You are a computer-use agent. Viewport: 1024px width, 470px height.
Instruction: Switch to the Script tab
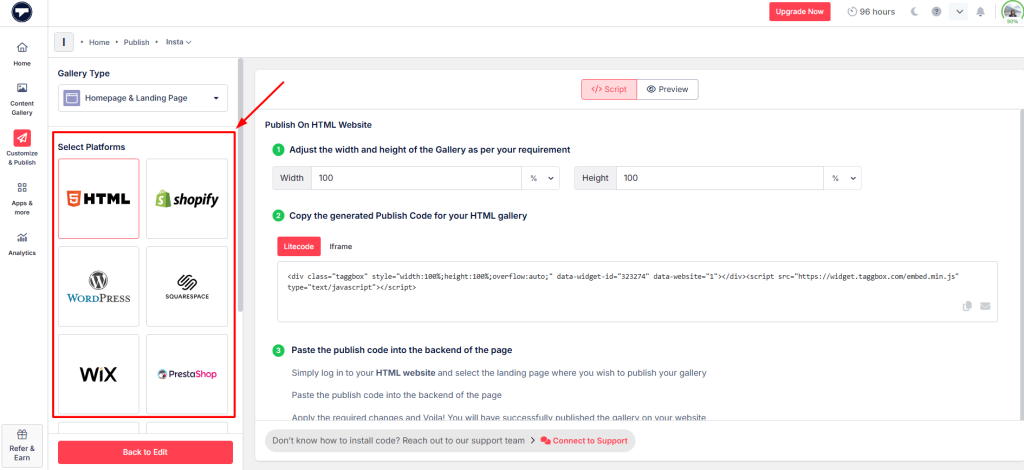609,89
